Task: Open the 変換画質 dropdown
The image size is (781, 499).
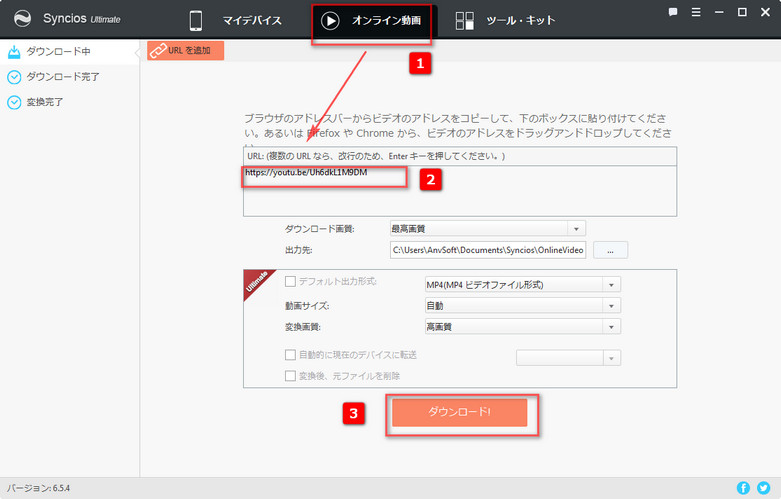Action: coord(522,327)
